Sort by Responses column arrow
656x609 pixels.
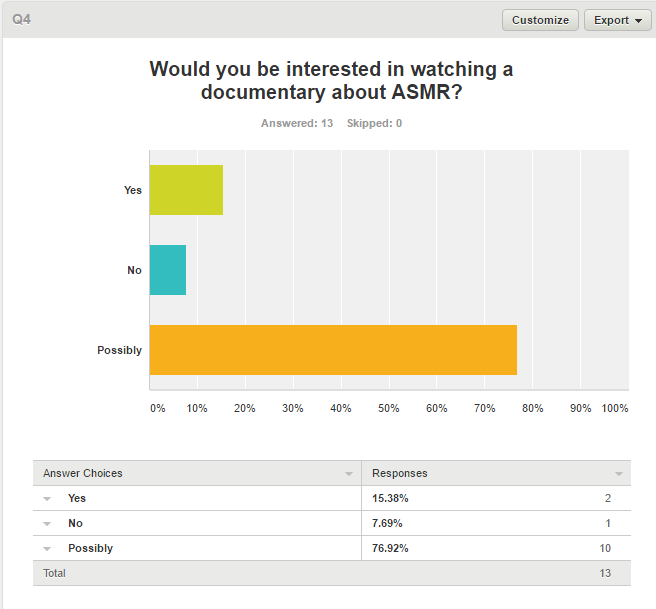point(619,474)
